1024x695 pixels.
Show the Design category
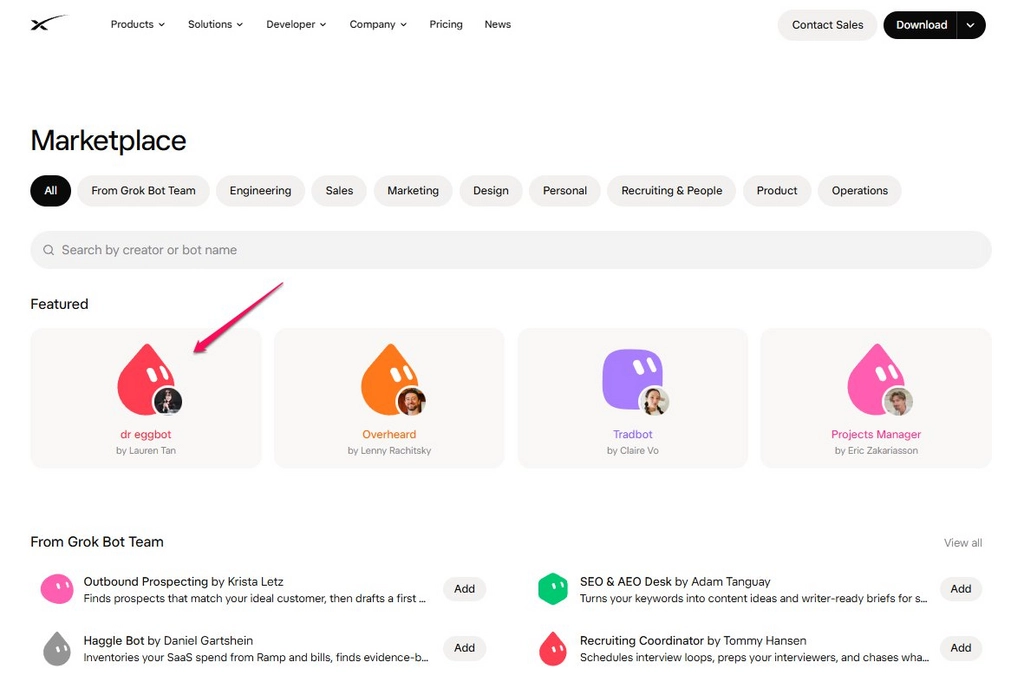(x=490, y=191)
